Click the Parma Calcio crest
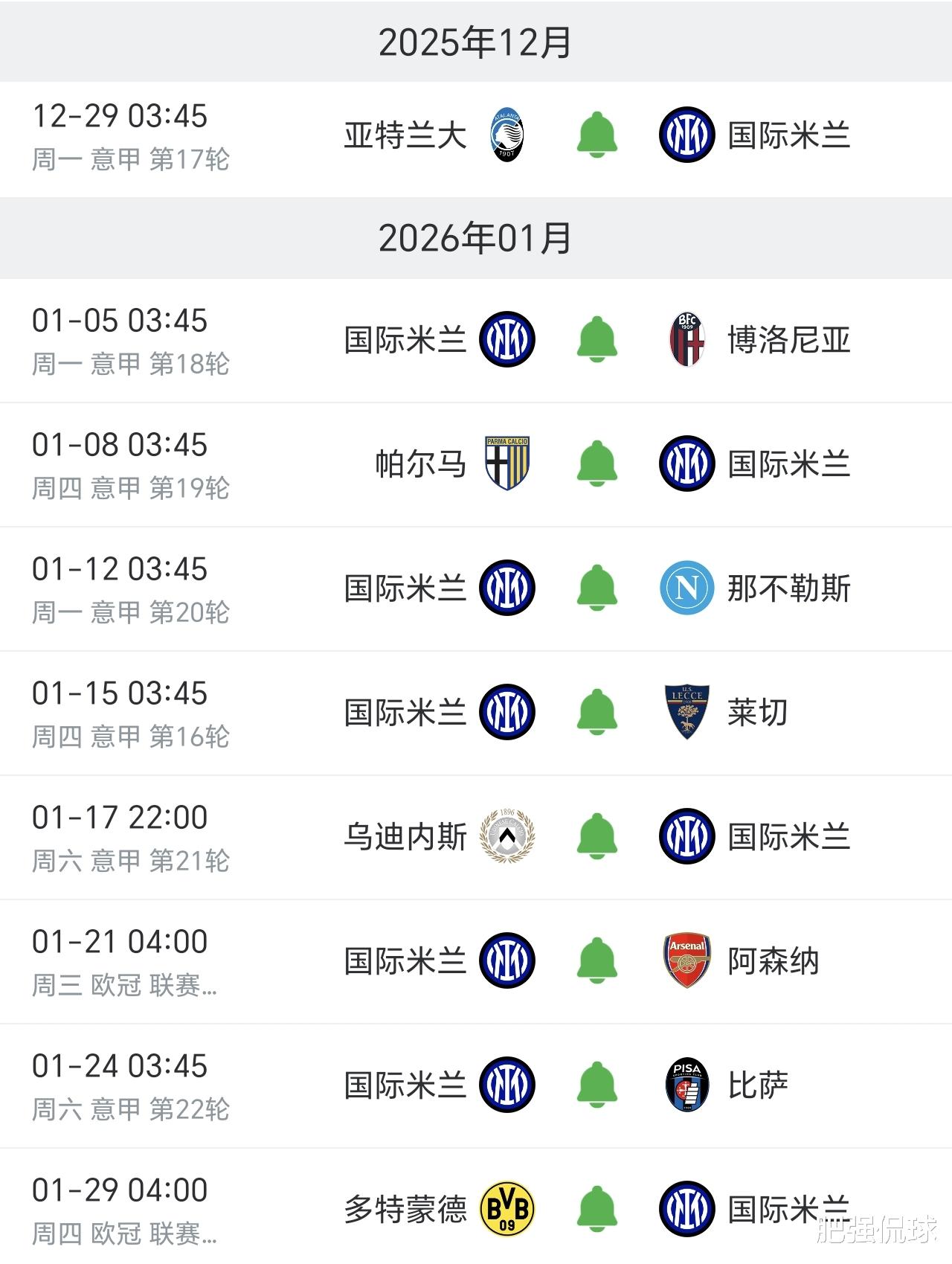The width and height of the screenshot is (952, 1264). tap(507, 463)
